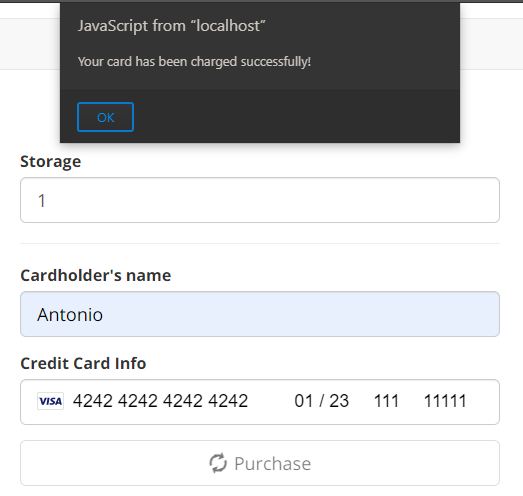Click the card number 4242 4242 4242 4242
Image resolution: width=523 pixels, height=496 pixels.
click(x=160, y=401)
